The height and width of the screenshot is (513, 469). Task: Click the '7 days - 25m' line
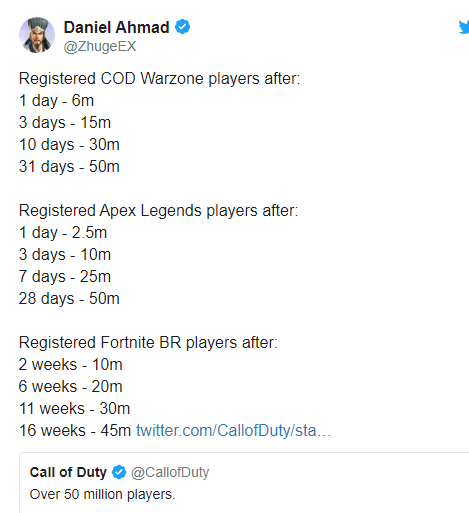point(65,277)
